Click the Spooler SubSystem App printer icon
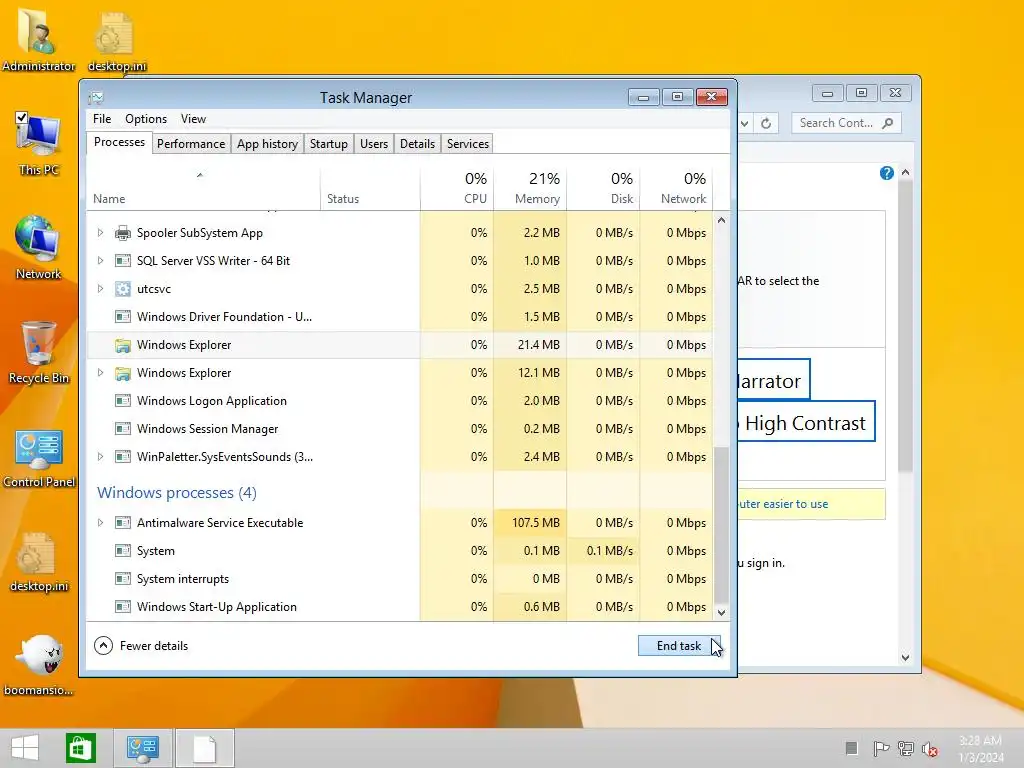This screenshot has width=1024, height=768. tap(123, 233)
